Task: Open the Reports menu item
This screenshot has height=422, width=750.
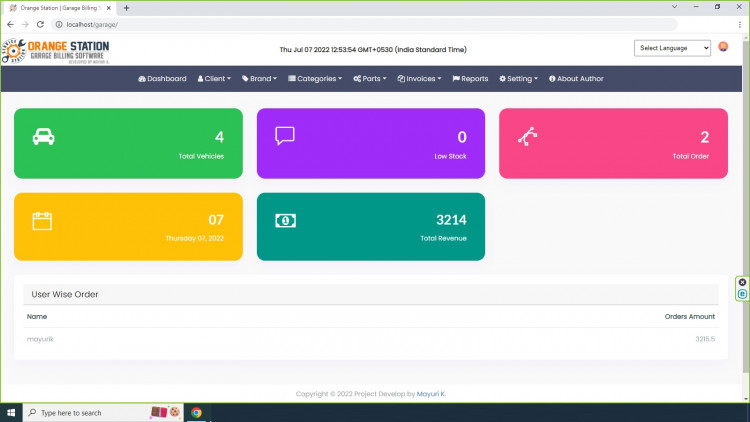Action: [470, 78]
